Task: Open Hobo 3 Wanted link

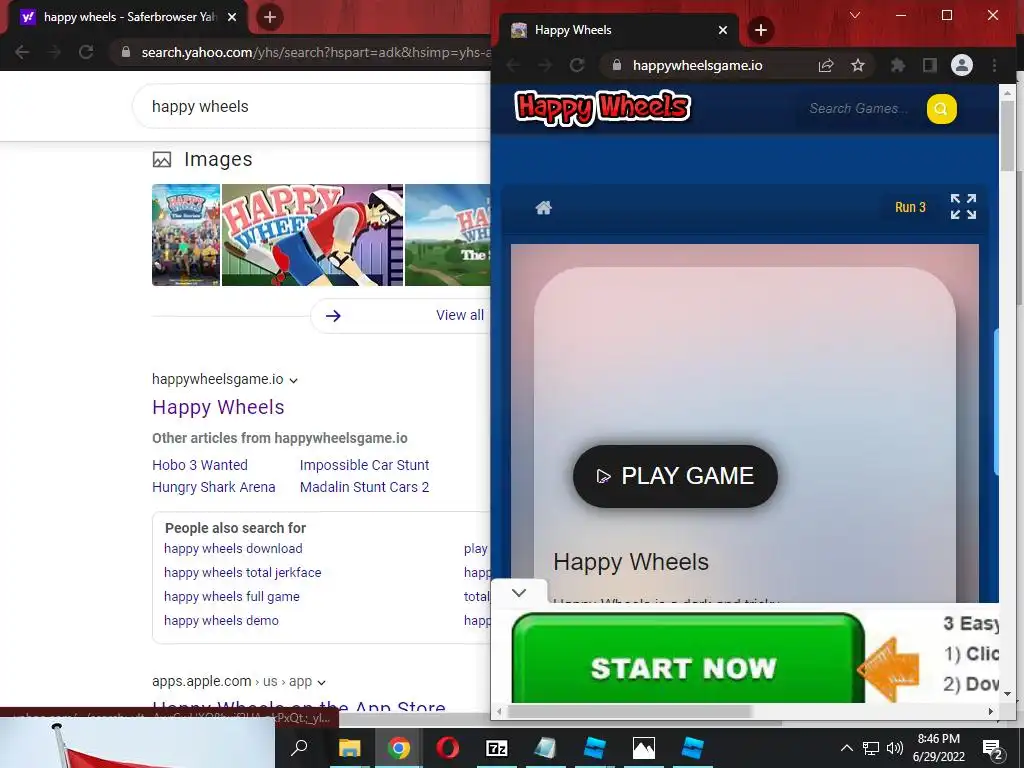Action: click(x=200, y=465)
